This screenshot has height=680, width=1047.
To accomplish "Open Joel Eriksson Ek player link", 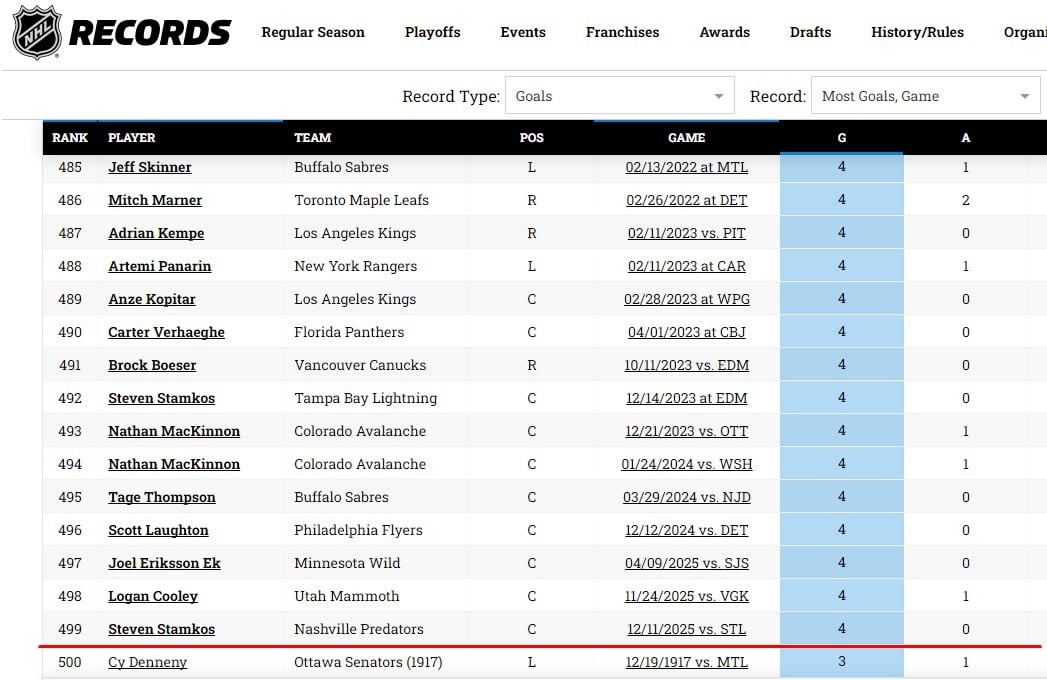I will point(164,563).
